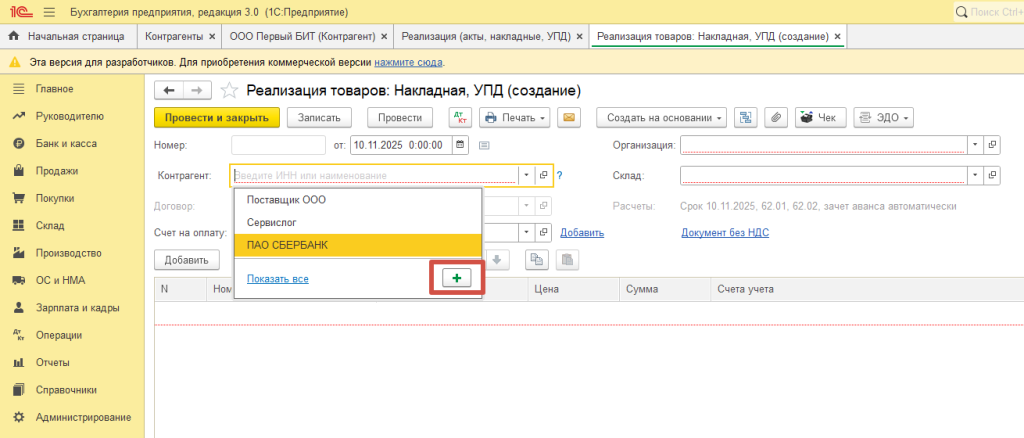The width and height of the screenshot is (1024, 438).
Task: Click the back arrow navigation button
Action: (x=169, y=90)
